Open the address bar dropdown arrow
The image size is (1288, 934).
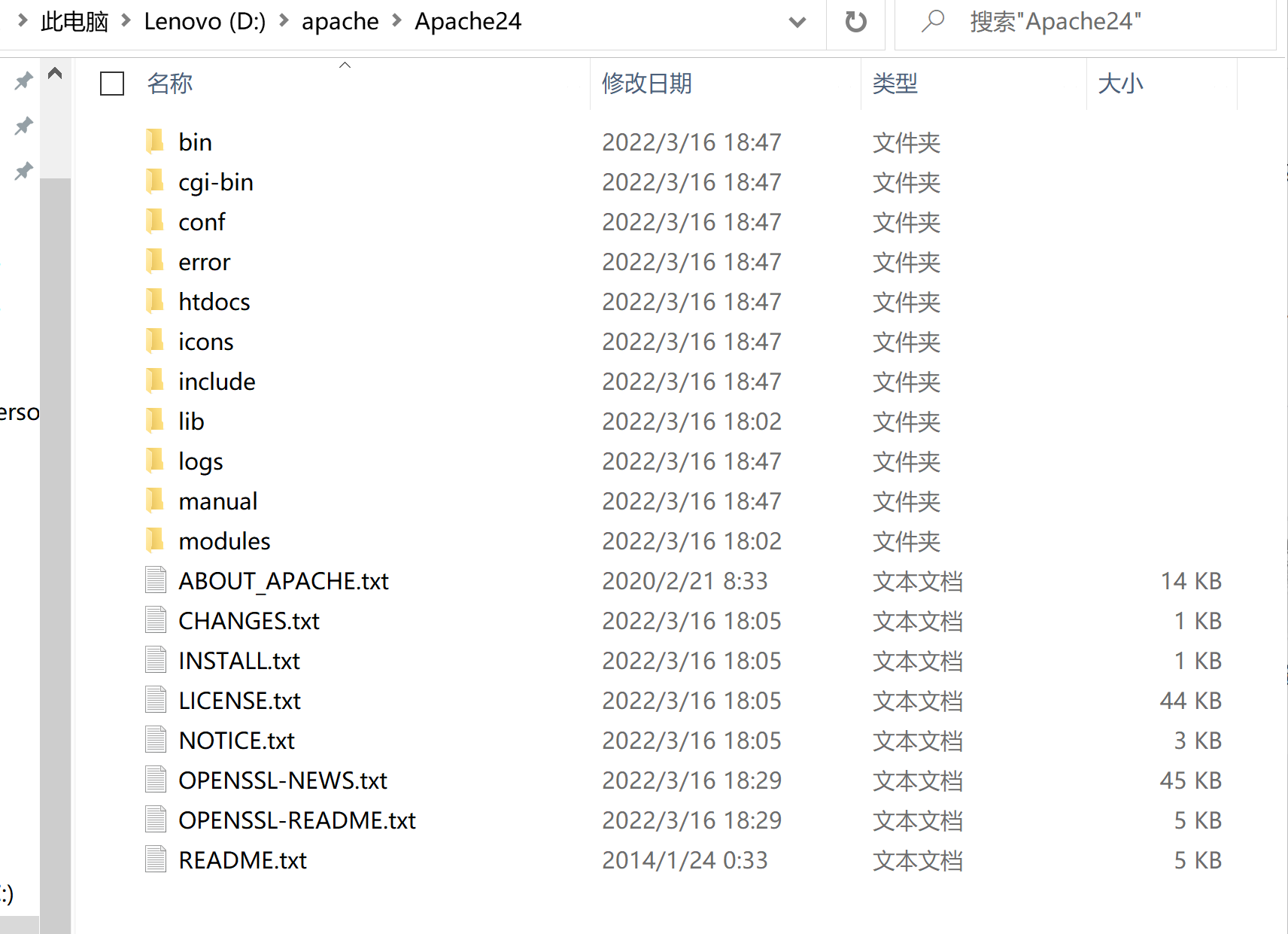point(797,23)
